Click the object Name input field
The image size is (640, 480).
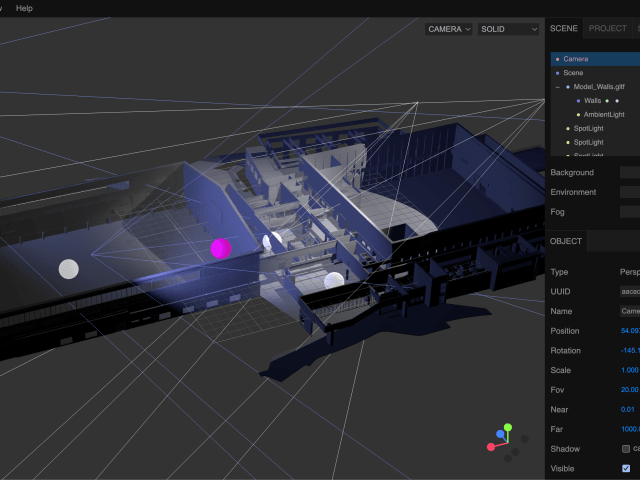coord(630,311)
